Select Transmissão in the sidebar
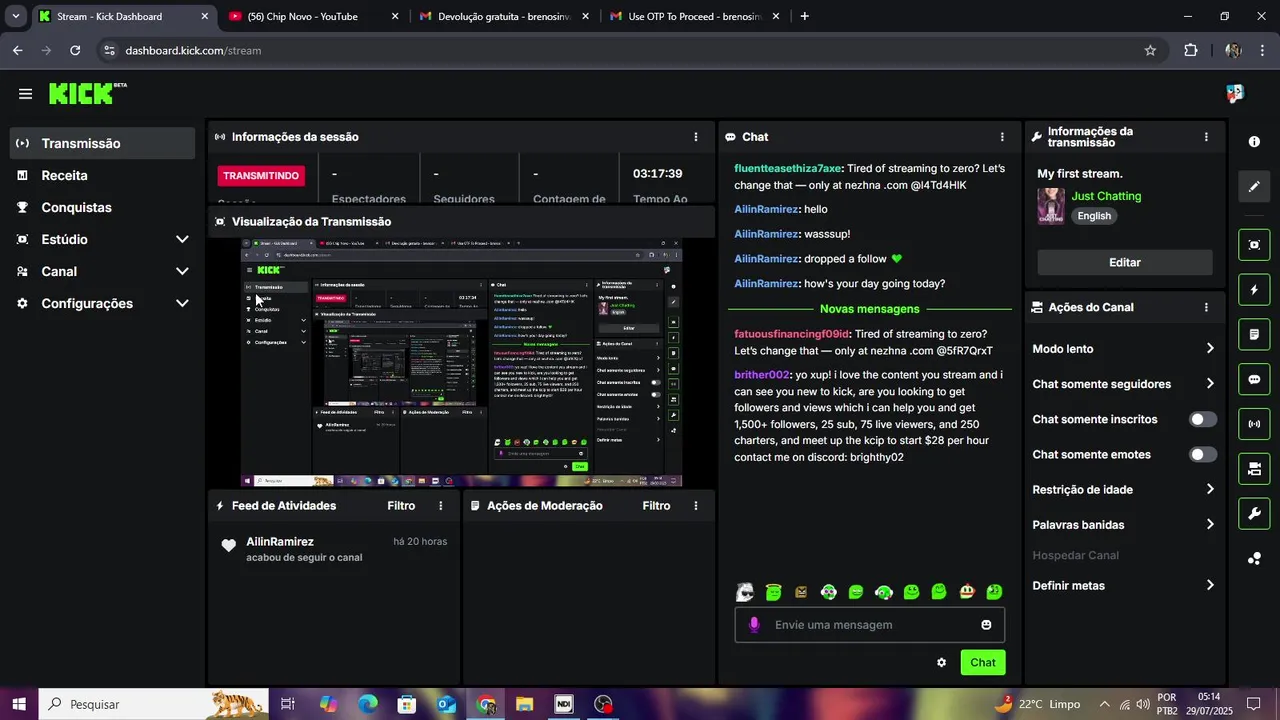 click(102, 143)
